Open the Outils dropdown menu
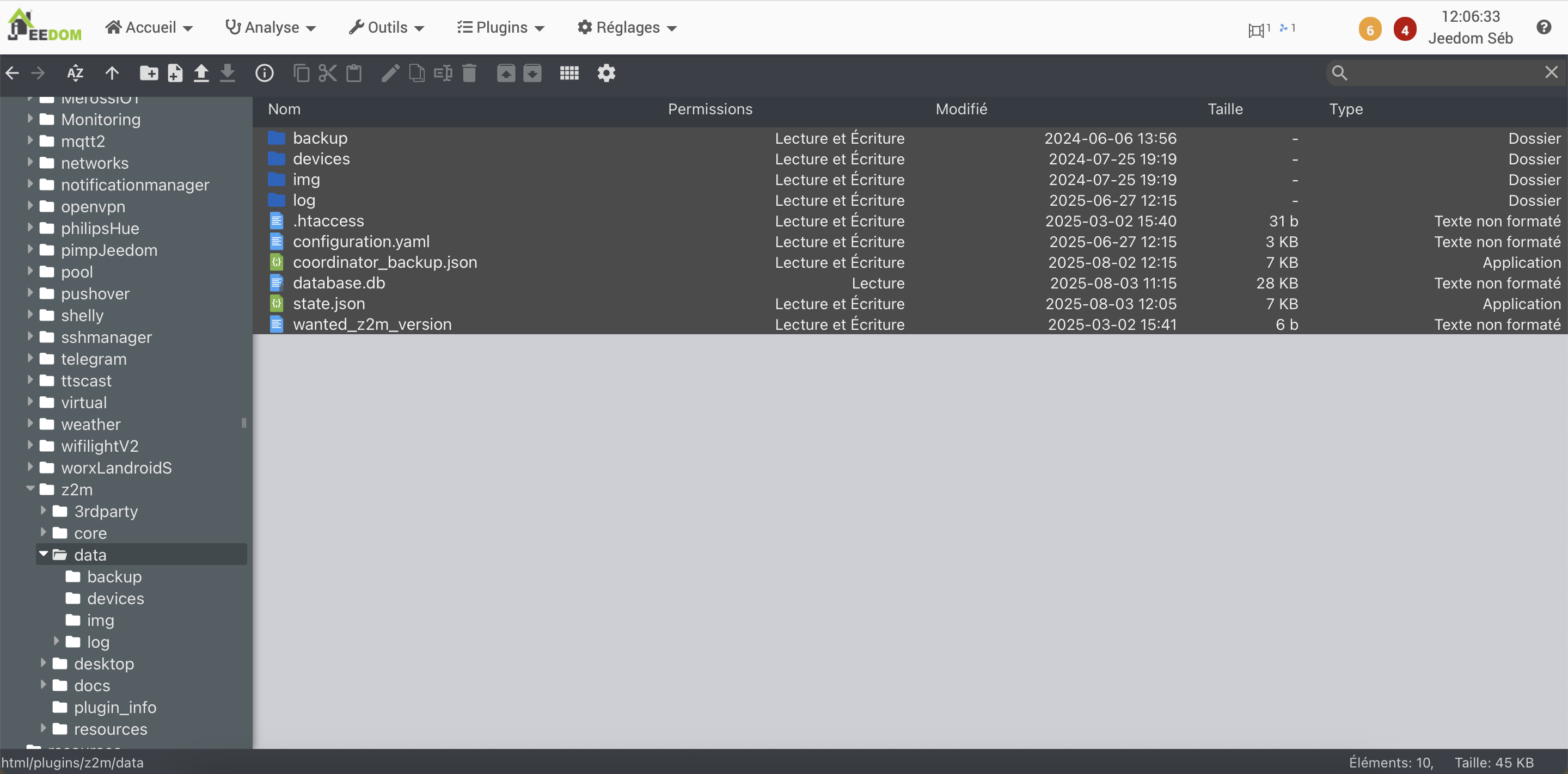Image resolution: width=1568 pixels, height=774 pixels. pos(387,27)
